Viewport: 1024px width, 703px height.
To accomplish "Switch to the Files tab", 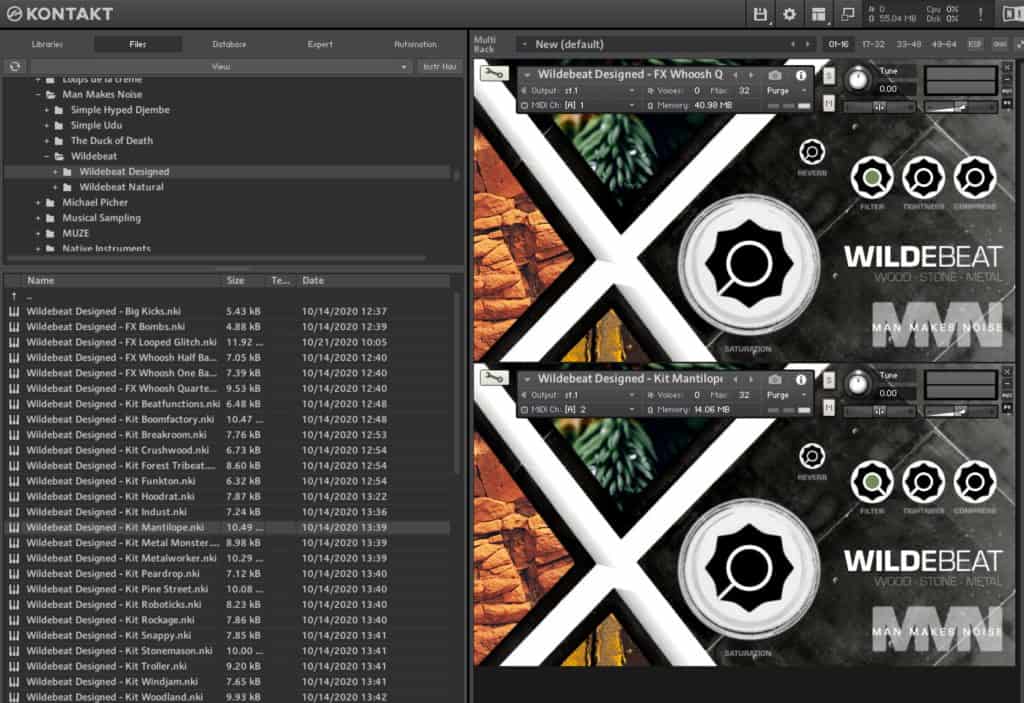I will pyautogui.click(x=138, y=44).
